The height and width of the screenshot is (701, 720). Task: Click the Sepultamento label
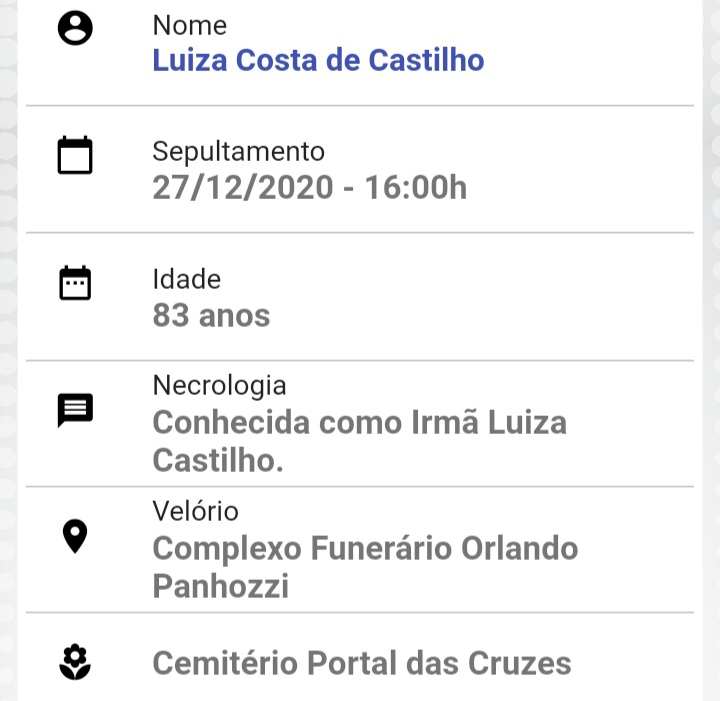[x=238, y=151]
